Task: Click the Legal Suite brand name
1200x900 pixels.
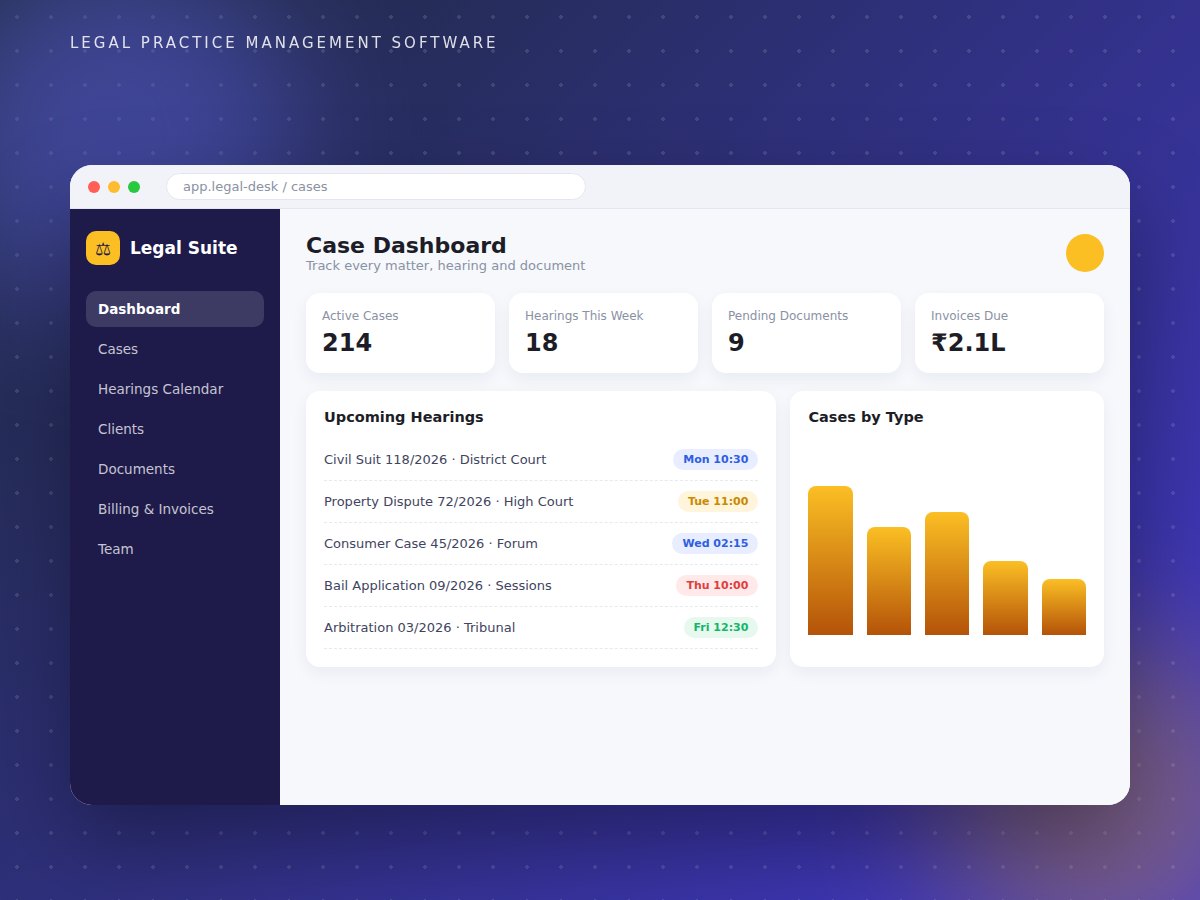Action: click(184, 248)
